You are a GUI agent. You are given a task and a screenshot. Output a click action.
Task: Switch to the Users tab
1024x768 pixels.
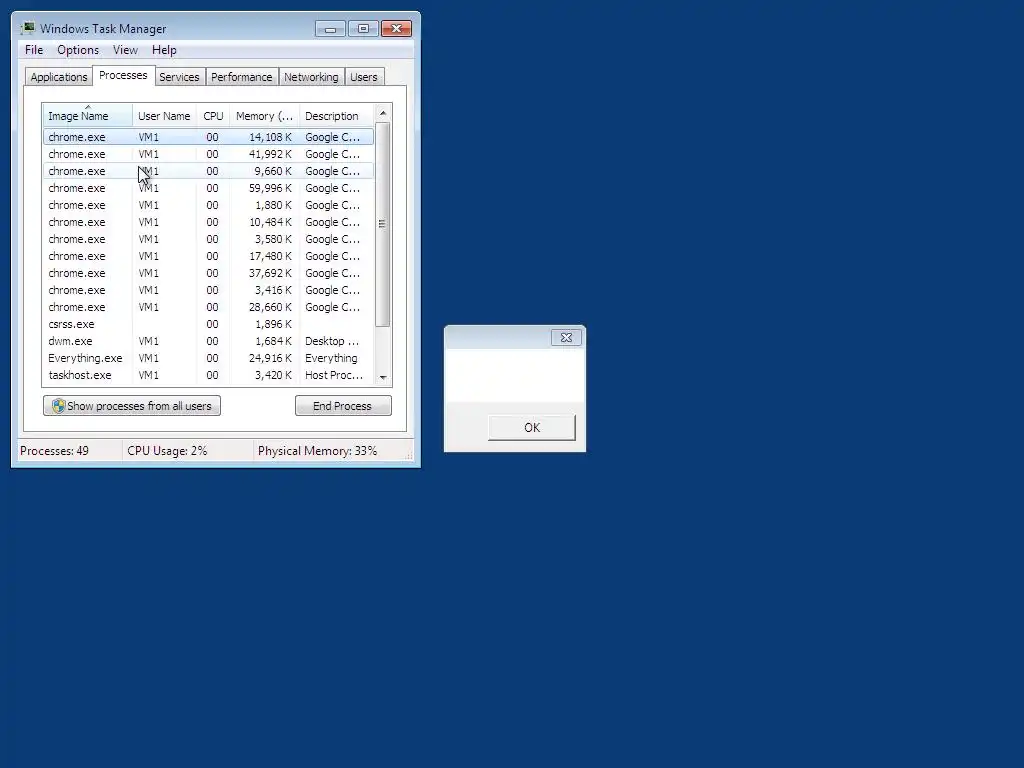(x=364, y=77)
